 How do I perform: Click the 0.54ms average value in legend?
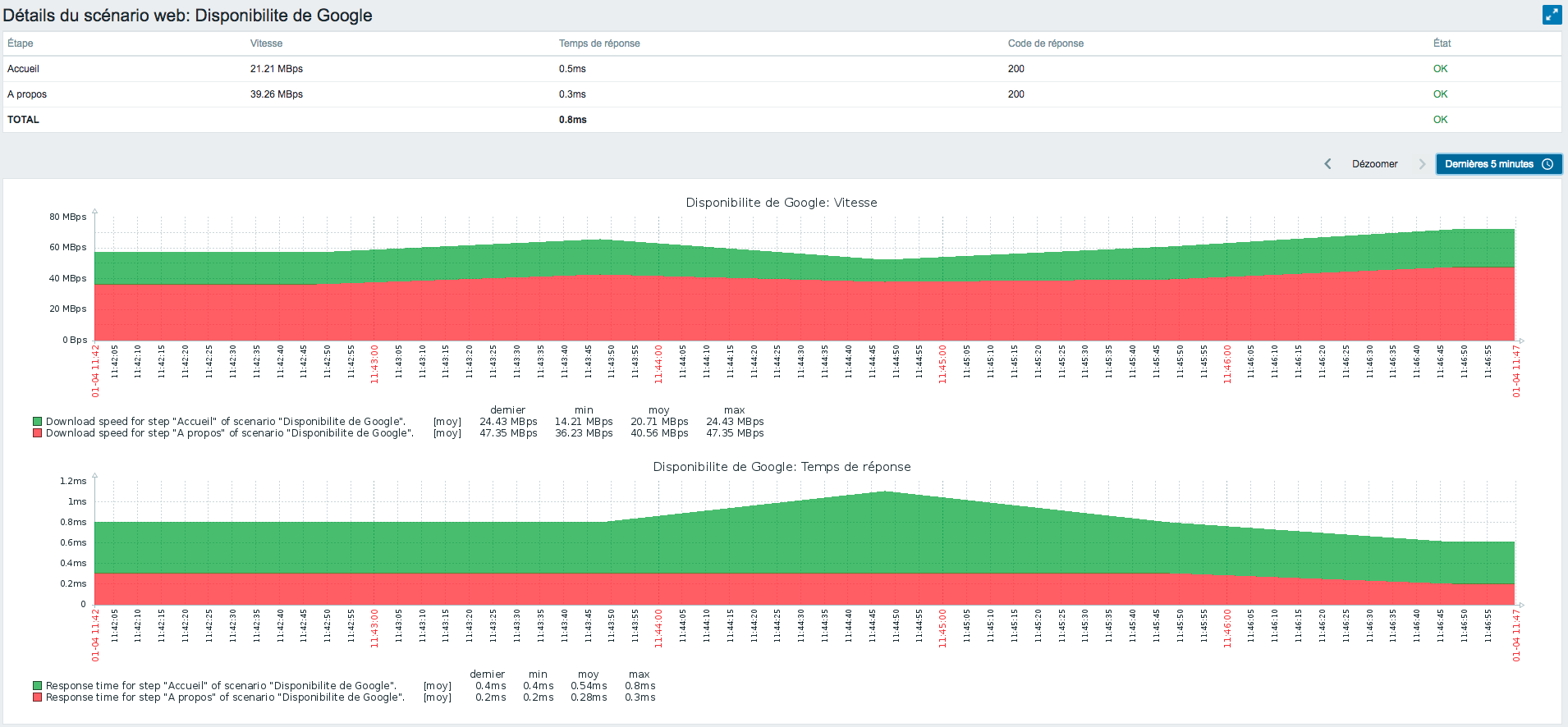589,686
